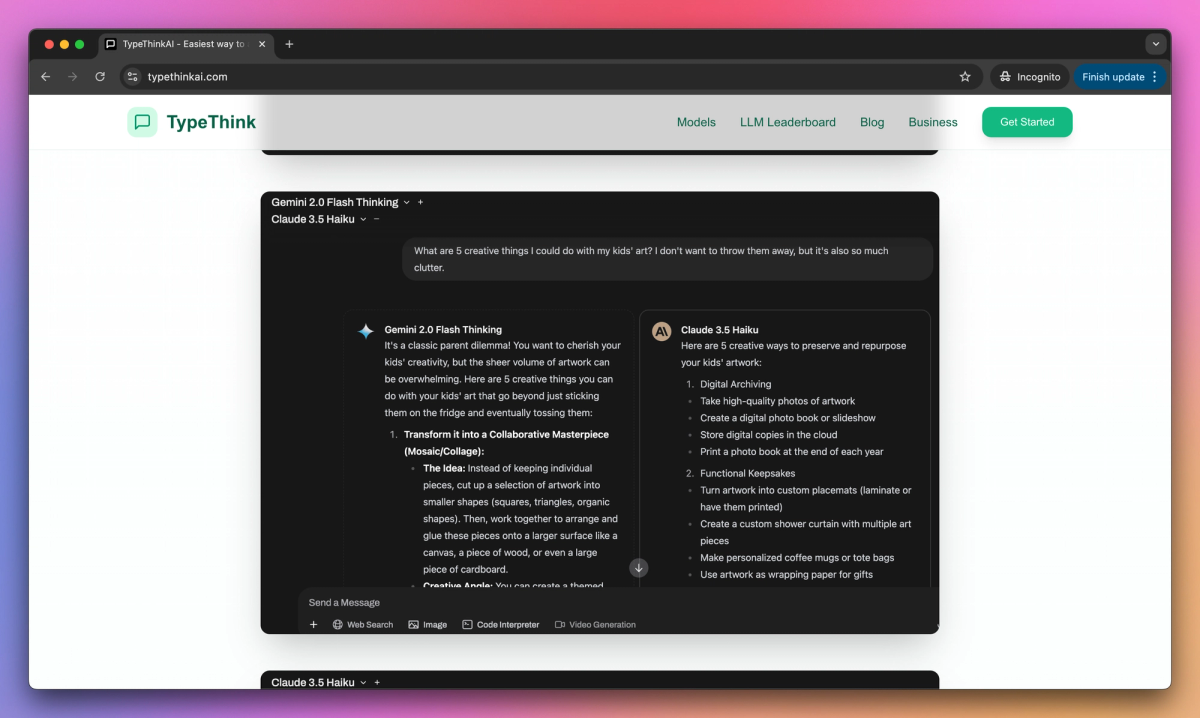Visit the Blog link
1200x718 pixels.
871,122
